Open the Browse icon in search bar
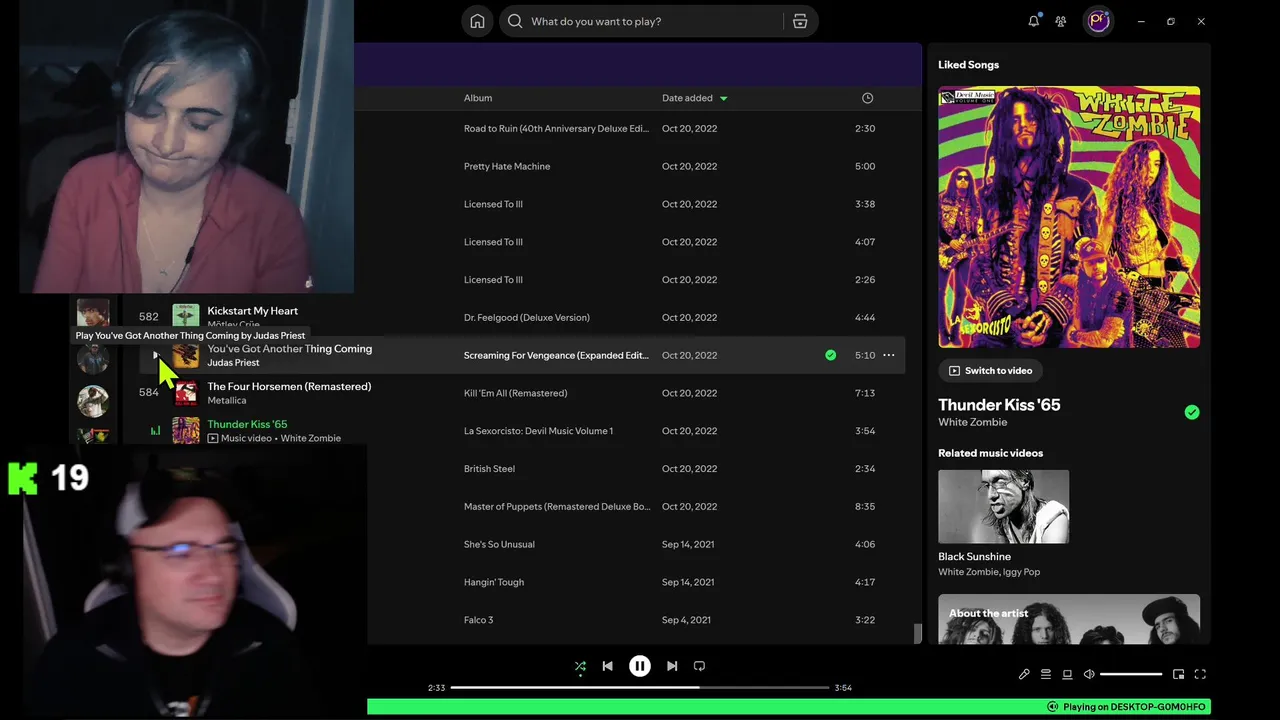 (x=800, y=21)
